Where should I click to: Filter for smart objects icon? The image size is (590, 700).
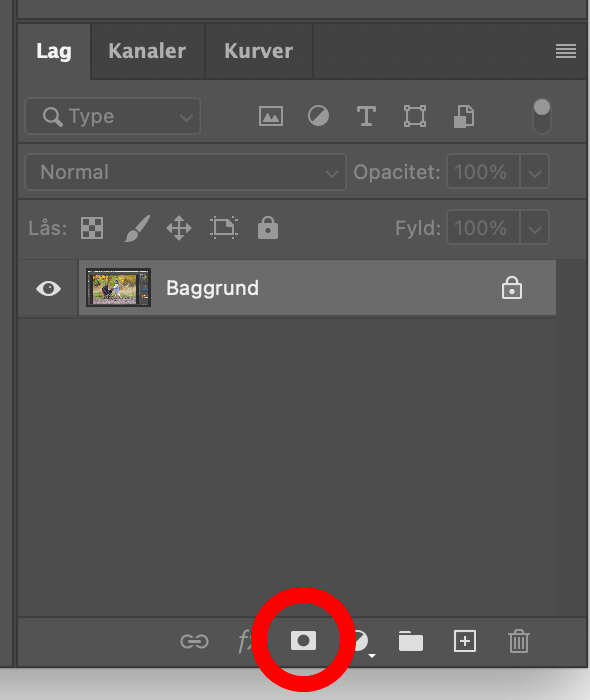point(464,117)
